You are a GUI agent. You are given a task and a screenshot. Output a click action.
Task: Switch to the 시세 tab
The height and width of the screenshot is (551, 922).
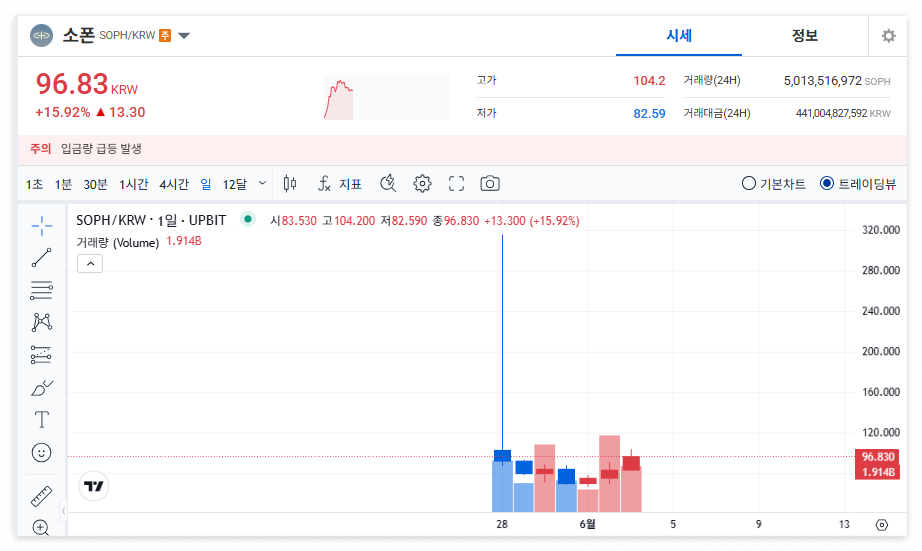(x=679, y=36)
